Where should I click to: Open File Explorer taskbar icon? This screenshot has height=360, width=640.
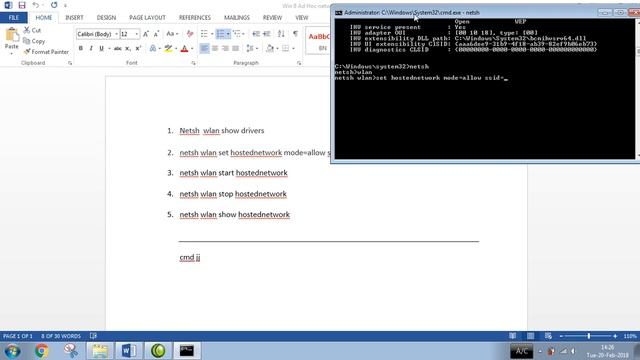100,351
